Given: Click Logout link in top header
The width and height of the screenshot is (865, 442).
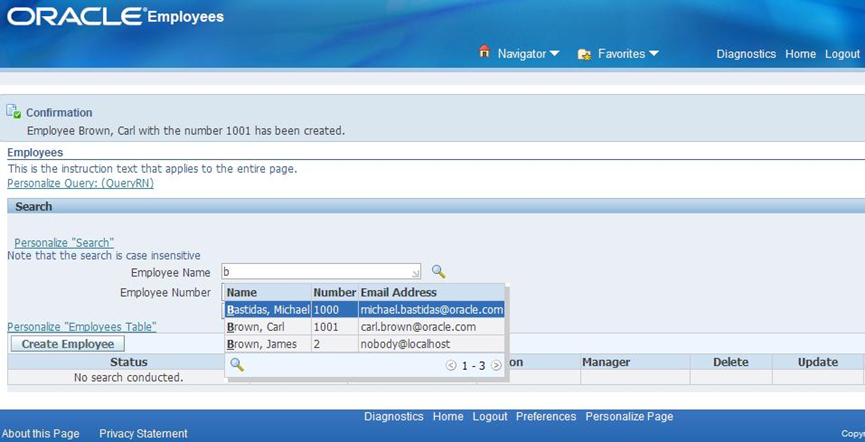Looking at the screenshot, I should pyautogui.click(x=842, y=54).
